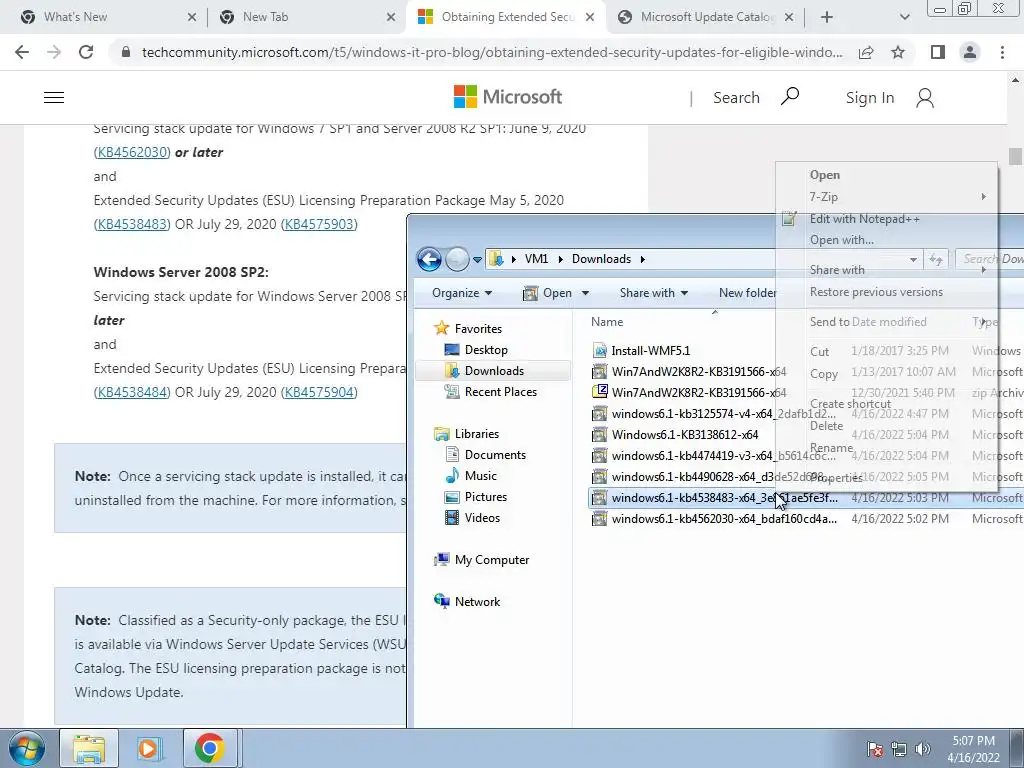The height and width of the screenshot is (768, 1024).
Task: Click Action Center flag tray icon
Action: 875,749
